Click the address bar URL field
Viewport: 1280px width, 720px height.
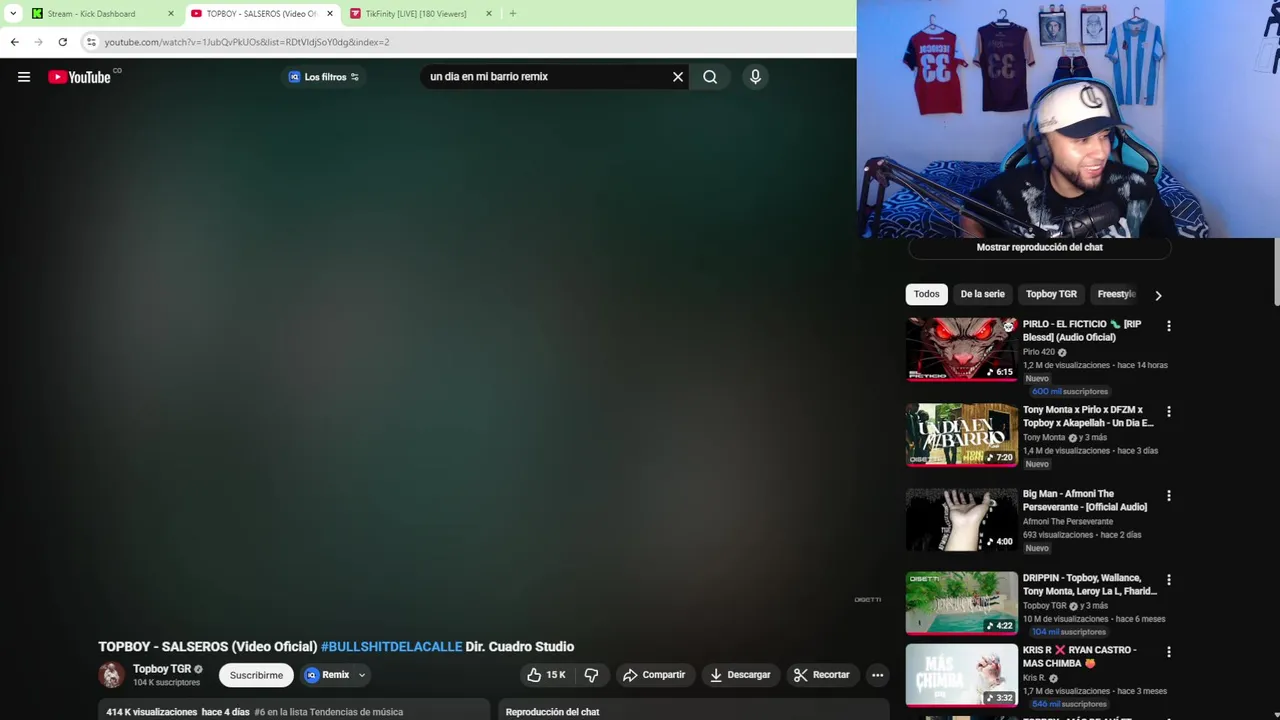click(x=470, y=42)
